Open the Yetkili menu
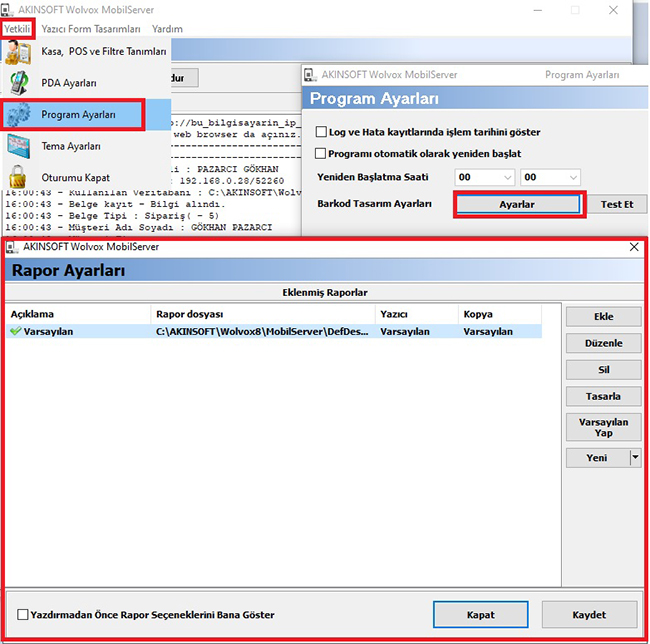This screenshot has width=650, height=644. 17,29
